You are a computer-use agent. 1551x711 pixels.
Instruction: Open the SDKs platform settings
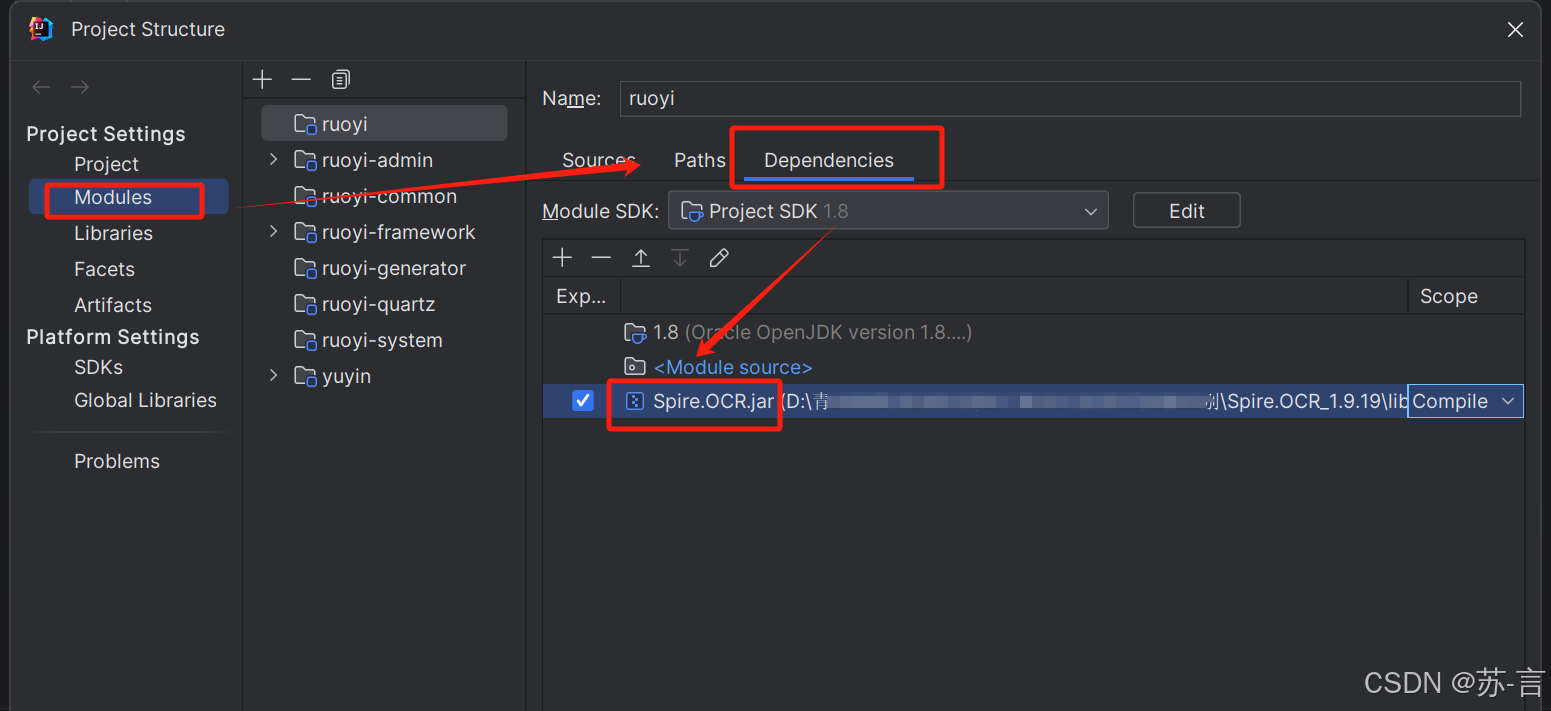(x=98, y=367)
